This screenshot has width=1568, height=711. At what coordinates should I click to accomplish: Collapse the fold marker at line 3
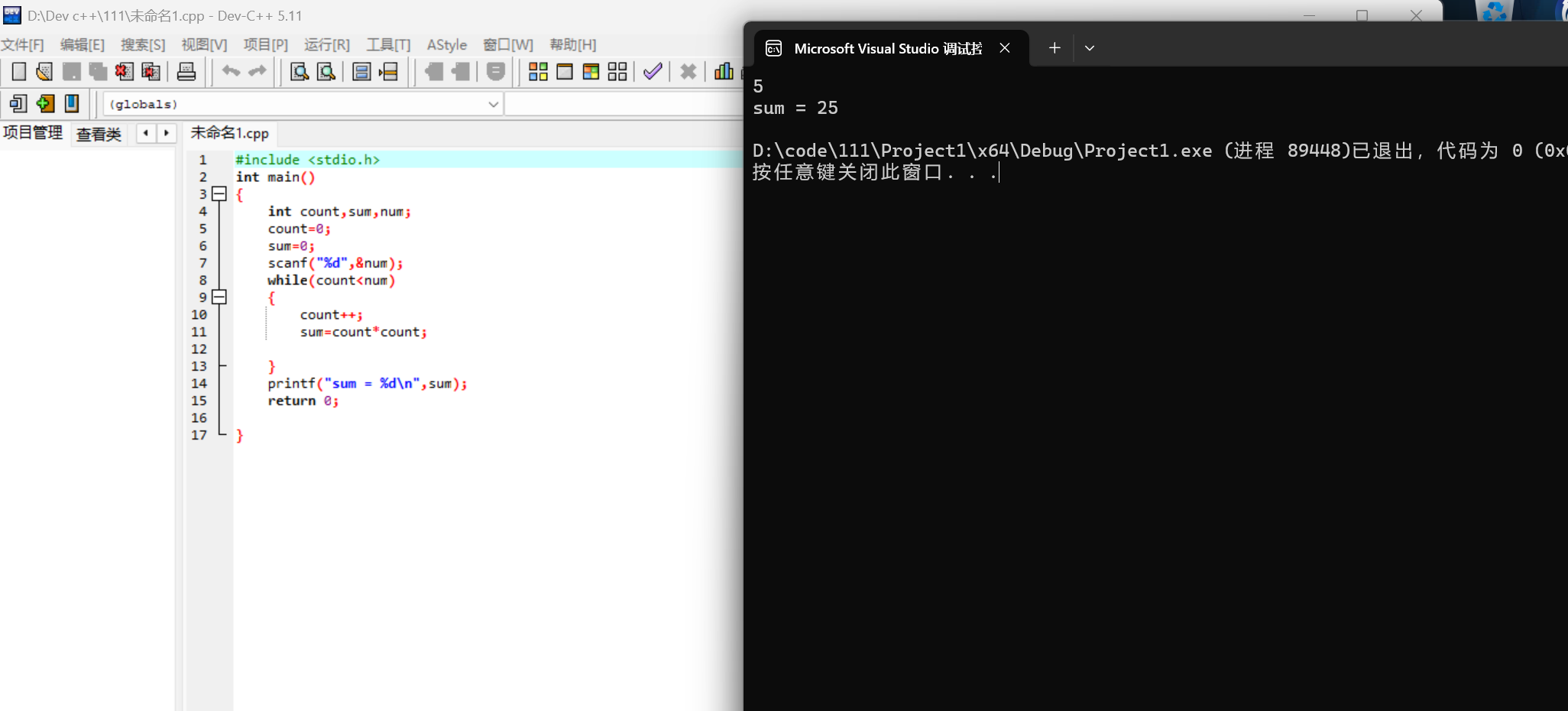(219, 194)
